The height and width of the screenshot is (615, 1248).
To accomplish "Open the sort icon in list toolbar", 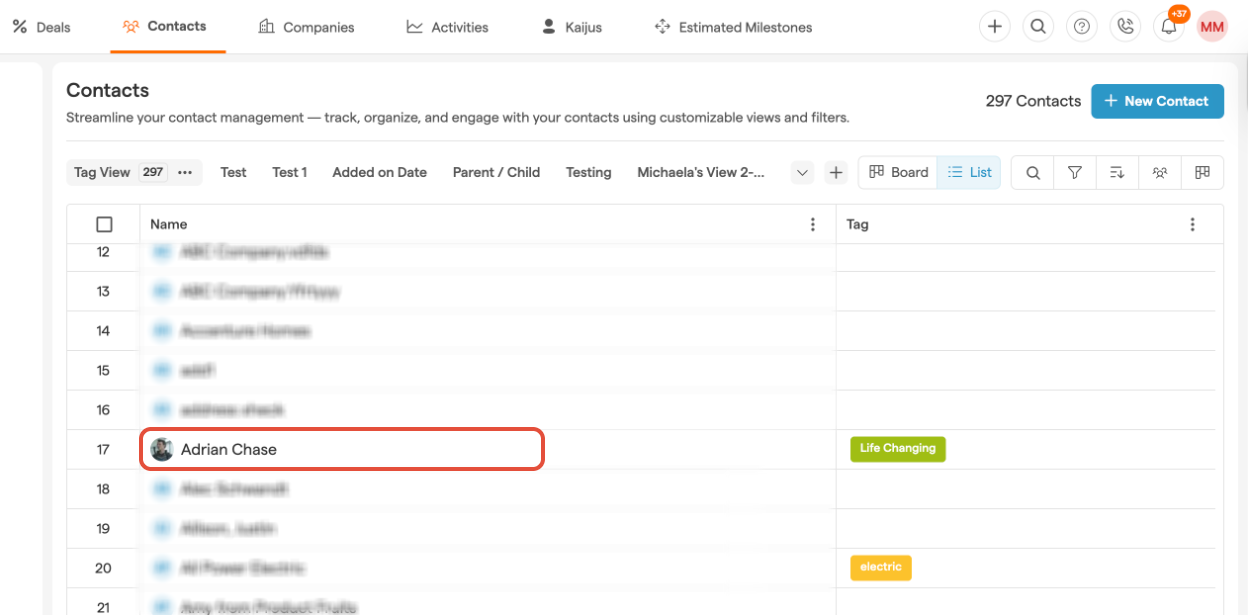I will 1117,172.
